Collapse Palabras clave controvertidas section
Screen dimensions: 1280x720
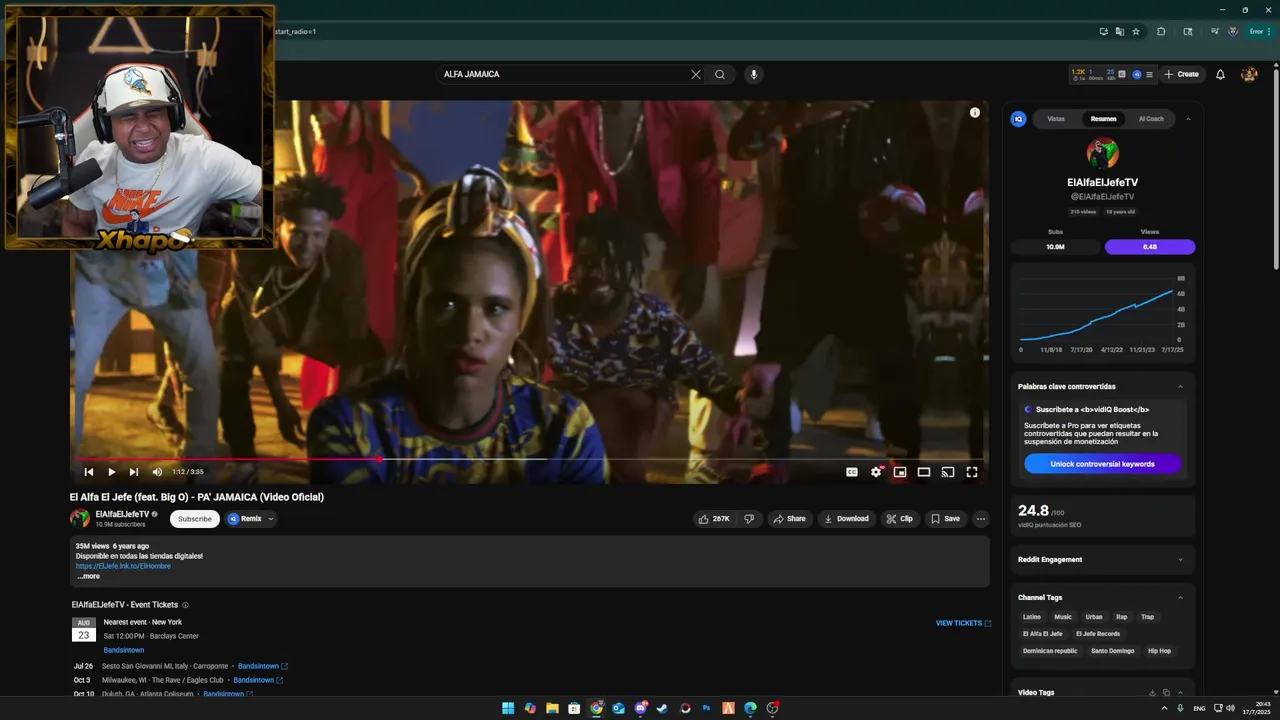pyautogui.click(x=1180, y=386)
